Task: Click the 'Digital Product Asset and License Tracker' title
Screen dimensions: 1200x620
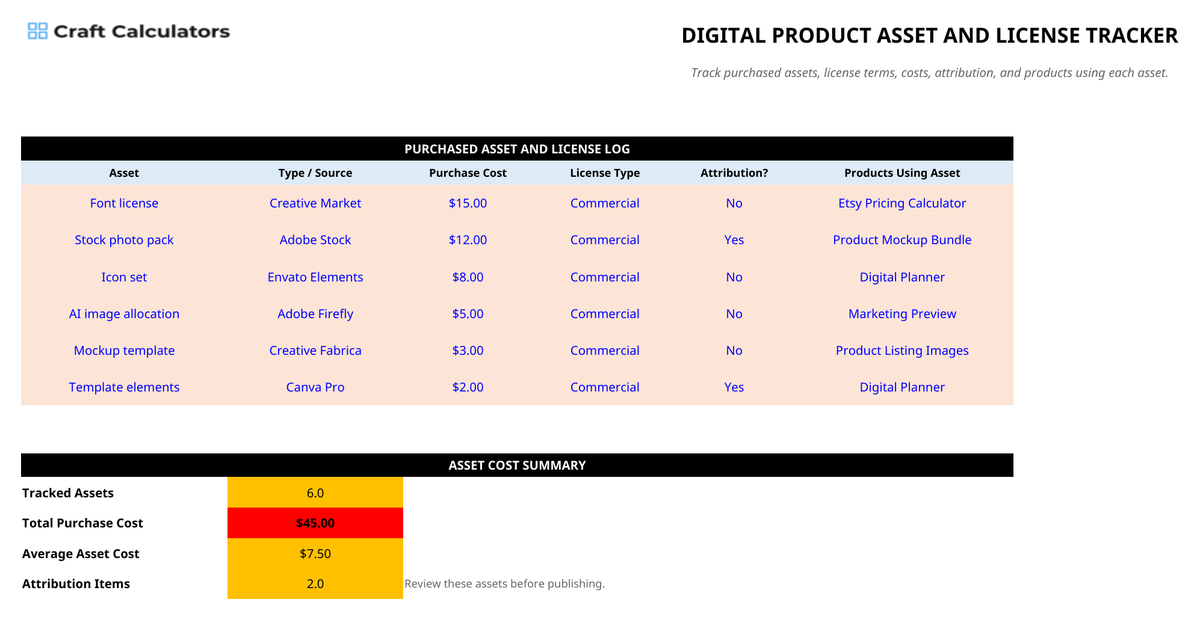Action: click(x=930, y=36)
